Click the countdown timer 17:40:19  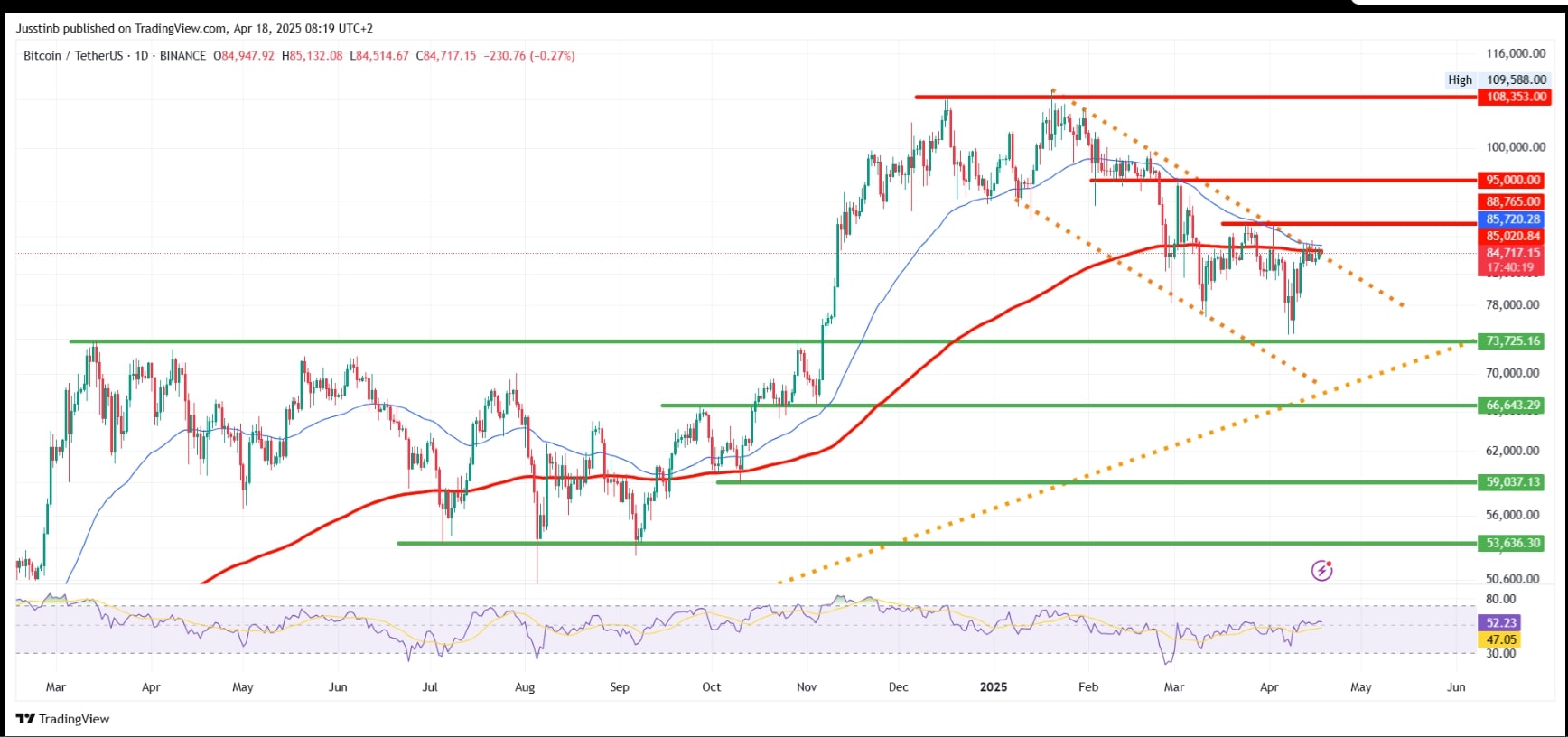(1510, 267)
